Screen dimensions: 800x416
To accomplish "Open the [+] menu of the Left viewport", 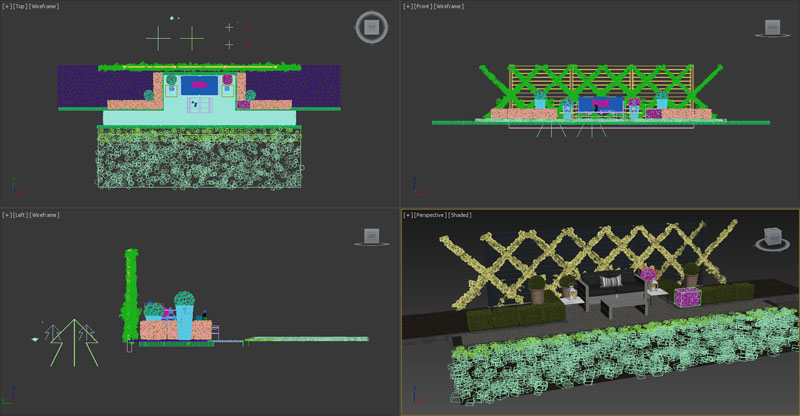I will coord(7,214).
